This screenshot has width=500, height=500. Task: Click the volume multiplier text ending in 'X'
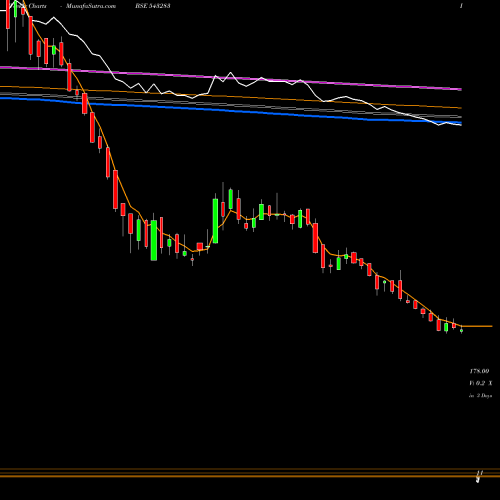(x=481, y=383)
